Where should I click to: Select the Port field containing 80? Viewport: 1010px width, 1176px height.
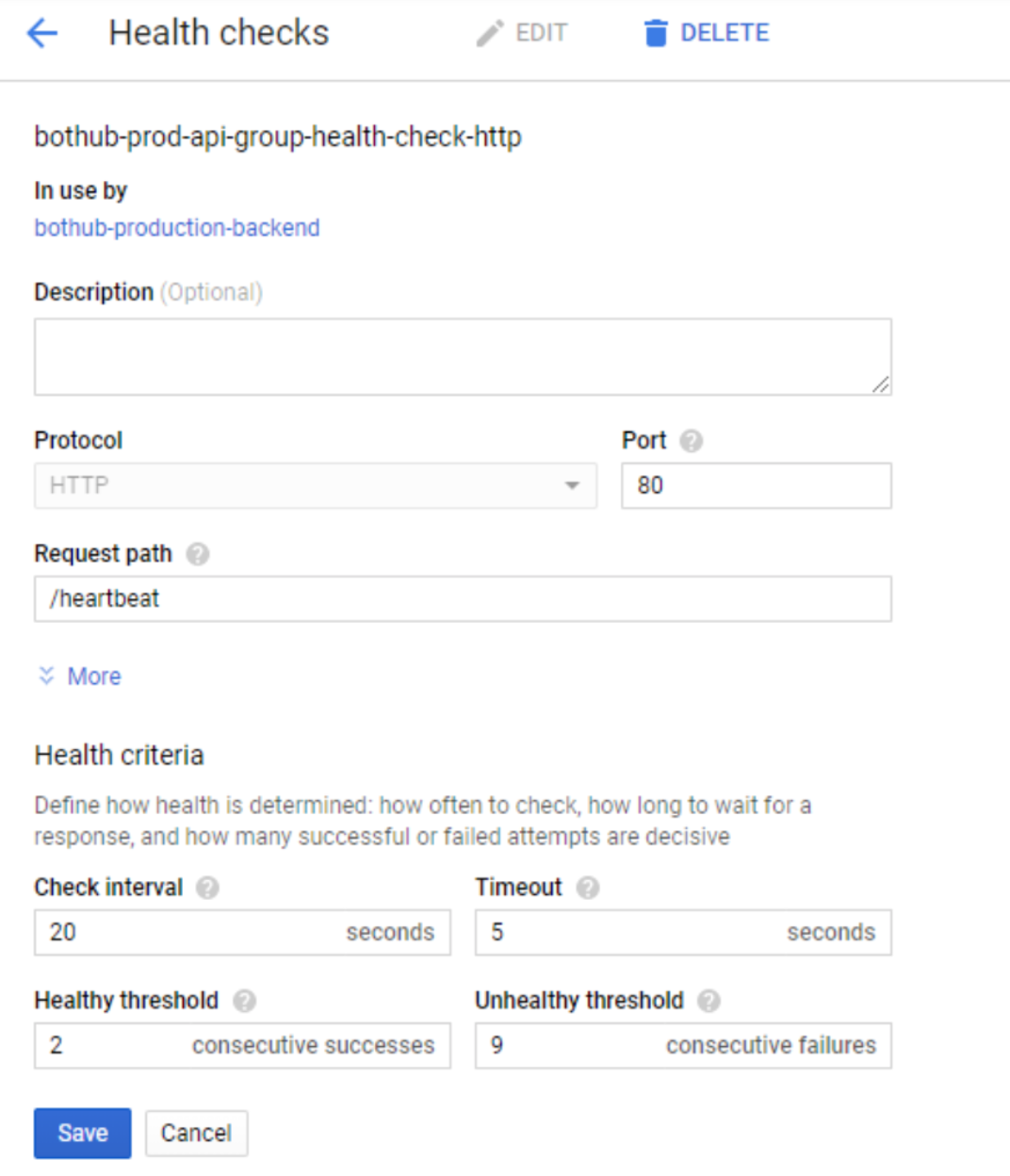(757, 485)
